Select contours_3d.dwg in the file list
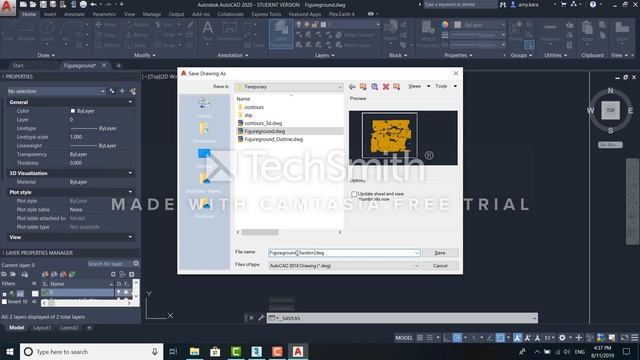The width and height of the screenshot is (640, 360). click(x=263, y=123)
